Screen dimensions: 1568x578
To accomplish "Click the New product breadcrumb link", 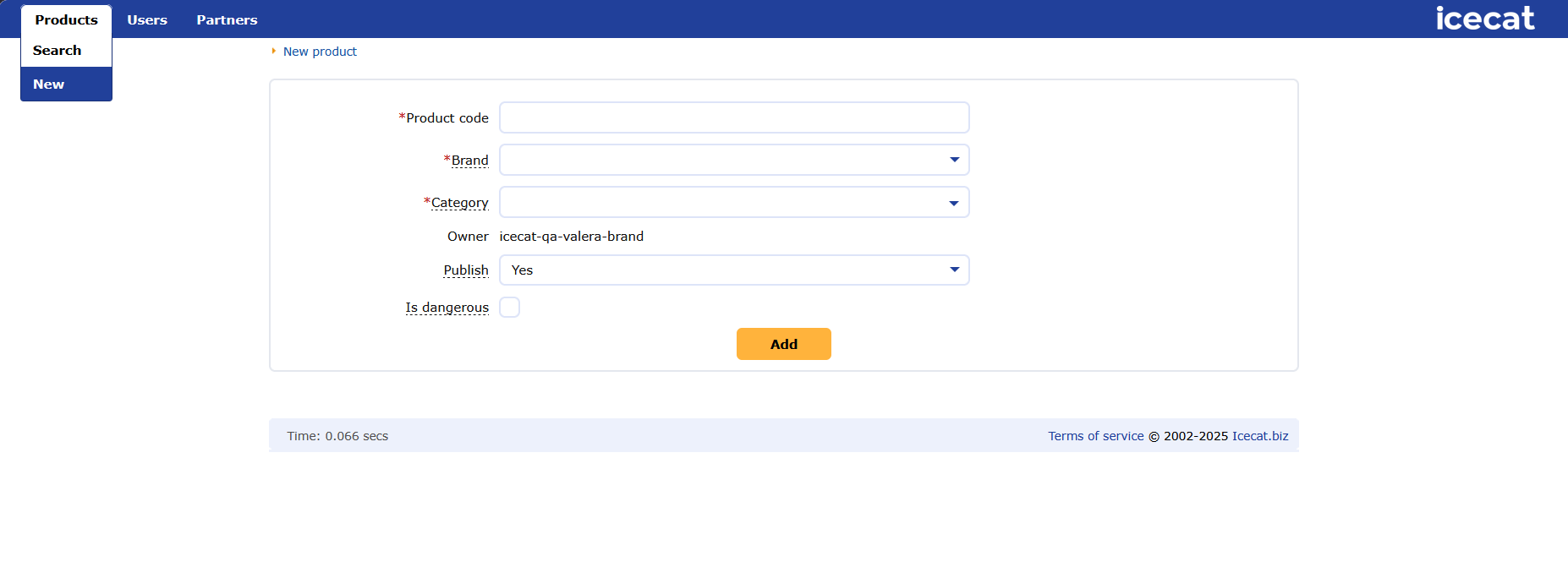I will point(320,52).
